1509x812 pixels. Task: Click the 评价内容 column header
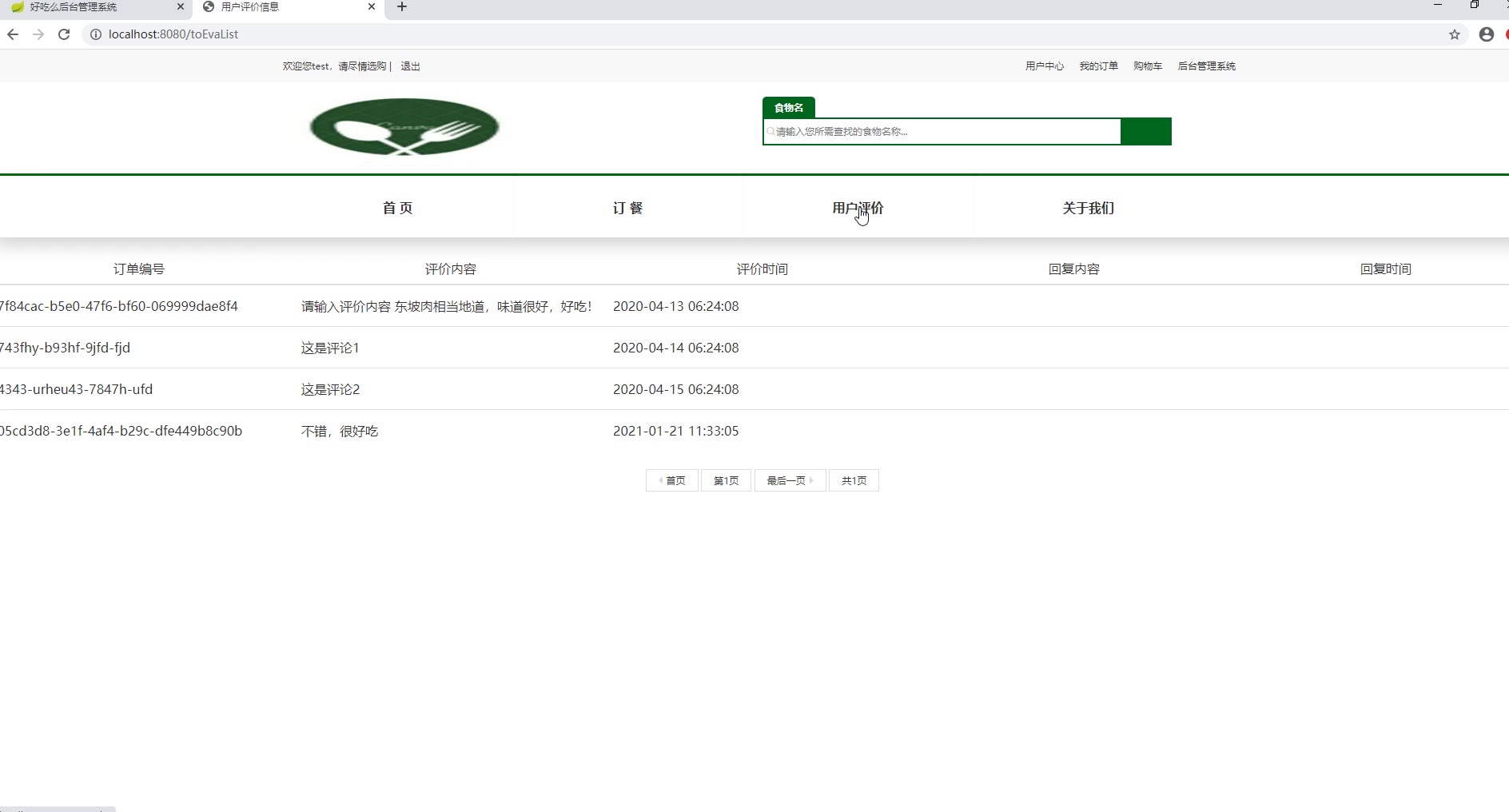[x=451, y=269]
